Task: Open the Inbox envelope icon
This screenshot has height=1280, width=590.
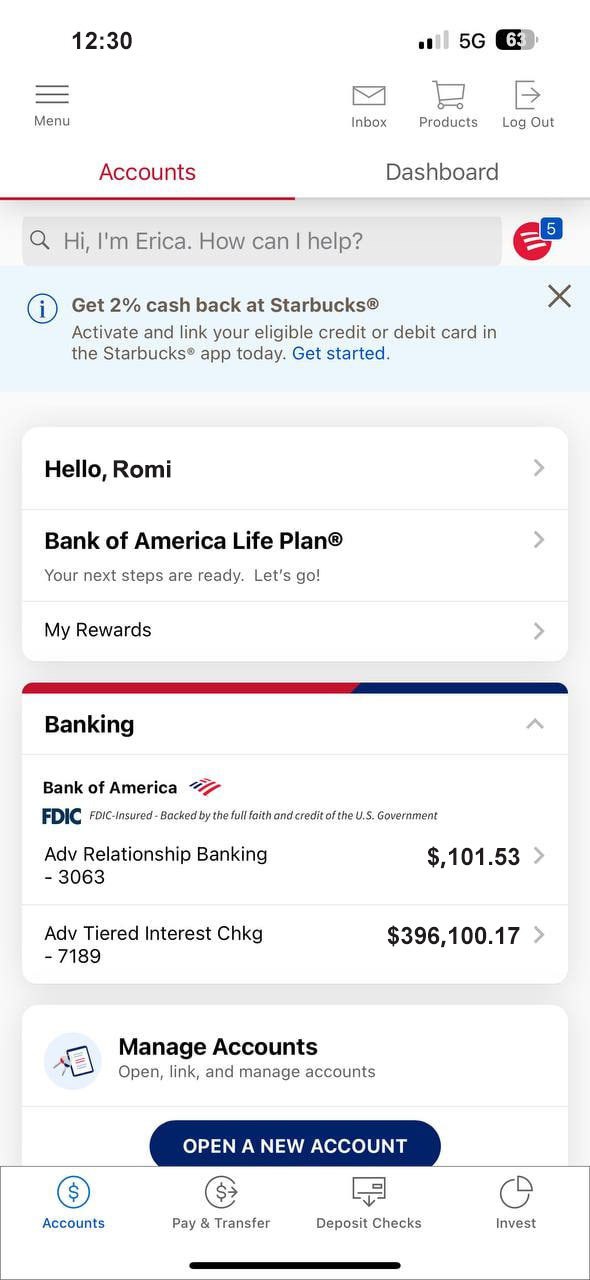Action: point(369,96)
